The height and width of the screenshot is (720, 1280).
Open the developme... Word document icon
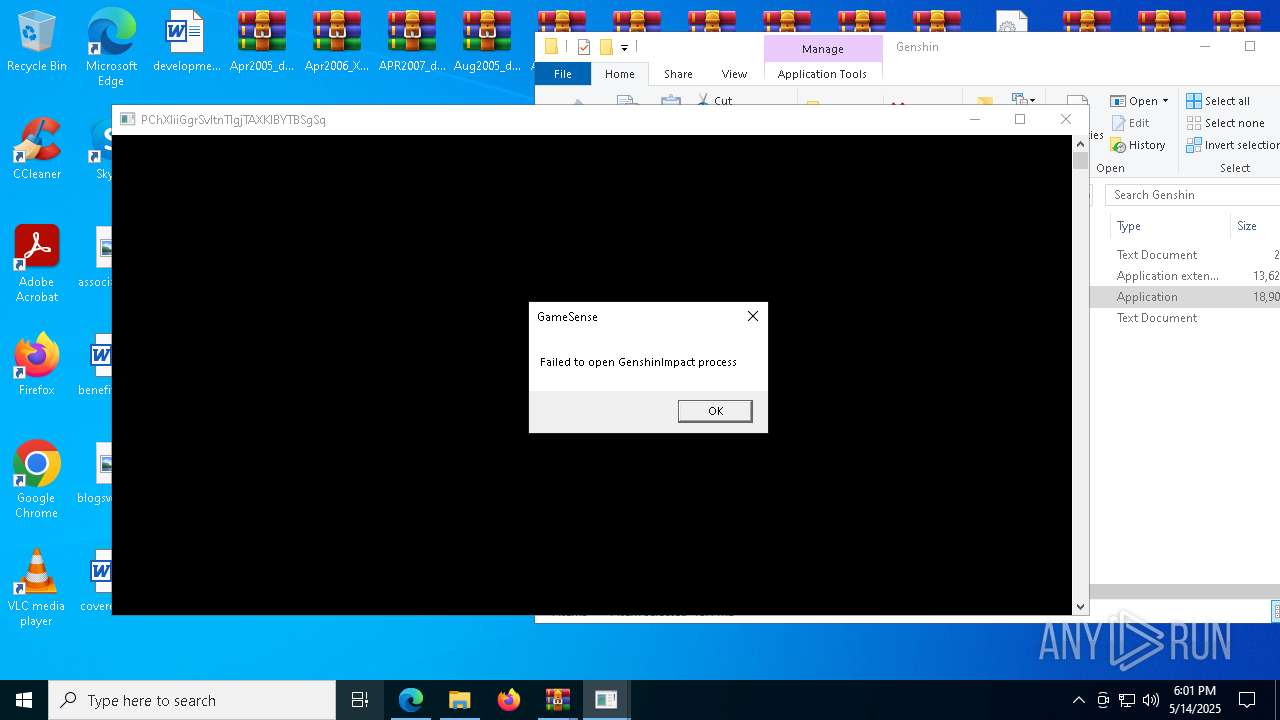[186, 42]
